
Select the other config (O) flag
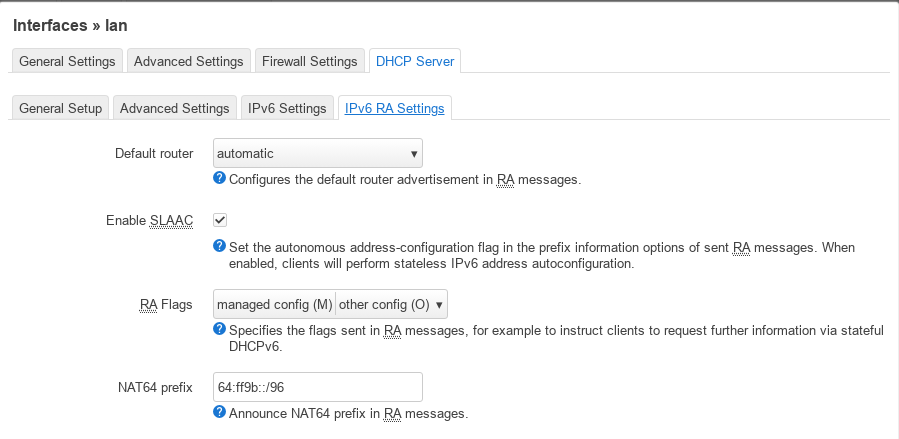click(384, 305)
